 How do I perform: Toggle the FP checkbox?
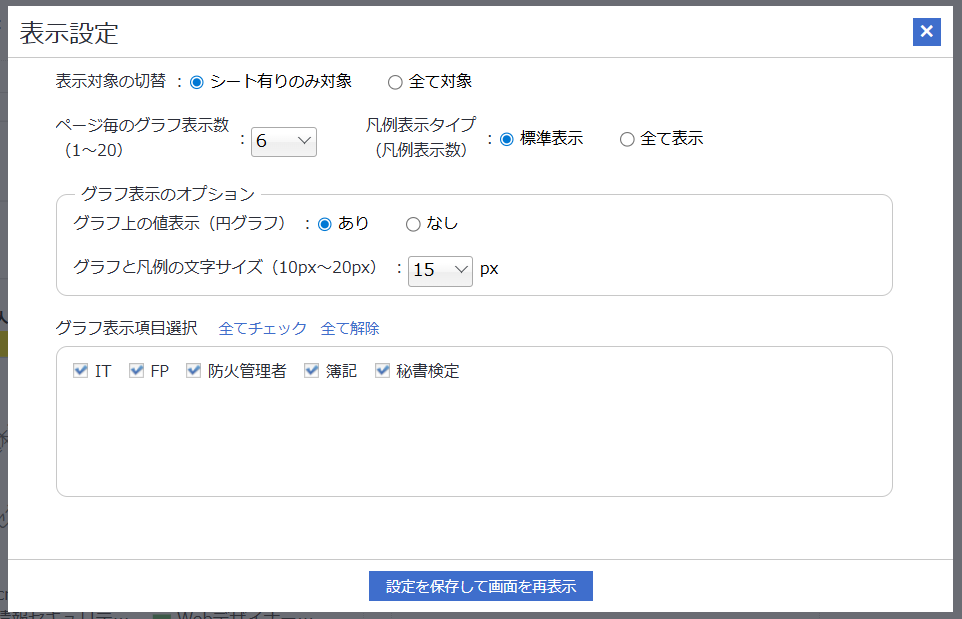point(136,370)
